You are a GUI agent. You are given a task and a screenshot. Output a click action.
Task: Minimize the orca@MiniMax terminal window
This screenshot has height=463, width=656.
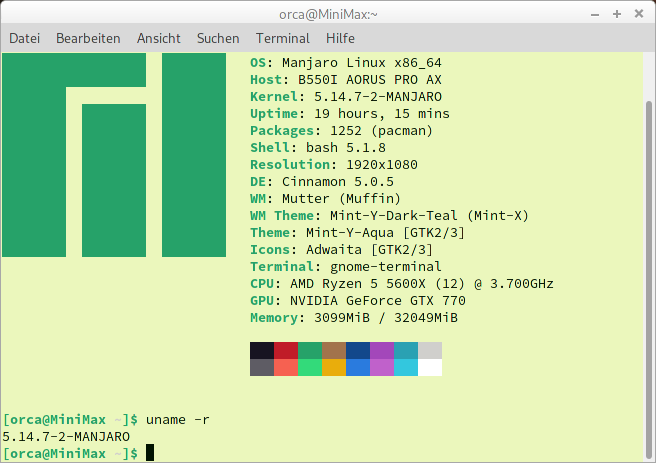pos(595,15)
